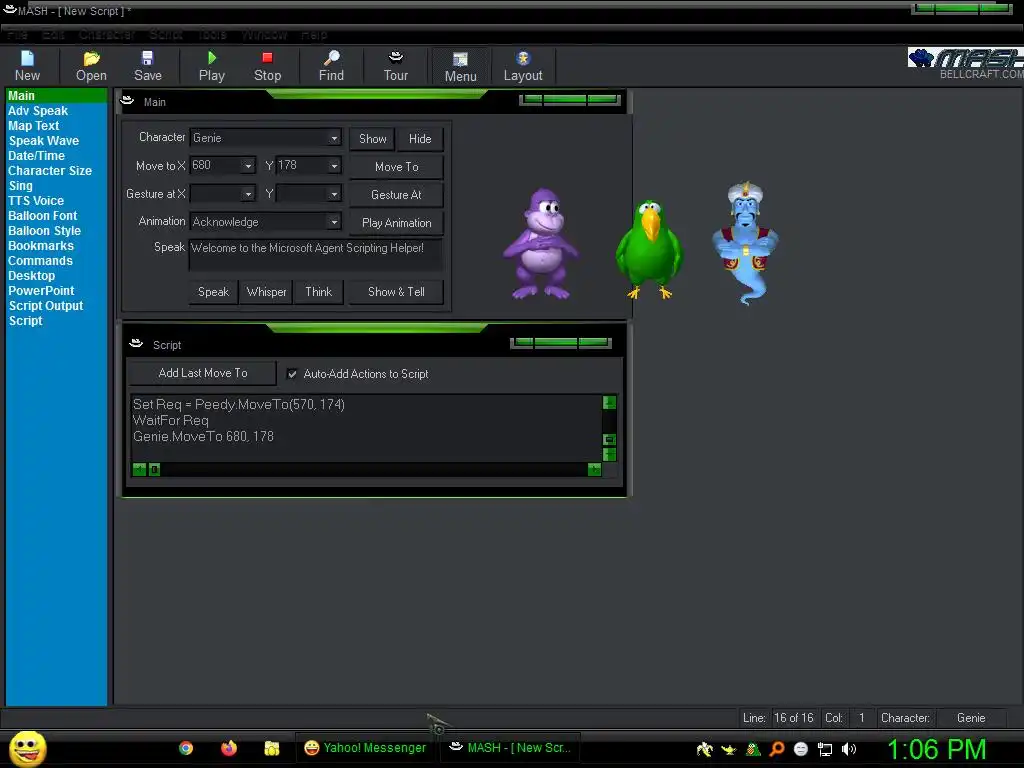Open the Layout toolbar option
Viewport: 1024px width, 768px height.
coord(522,66)
